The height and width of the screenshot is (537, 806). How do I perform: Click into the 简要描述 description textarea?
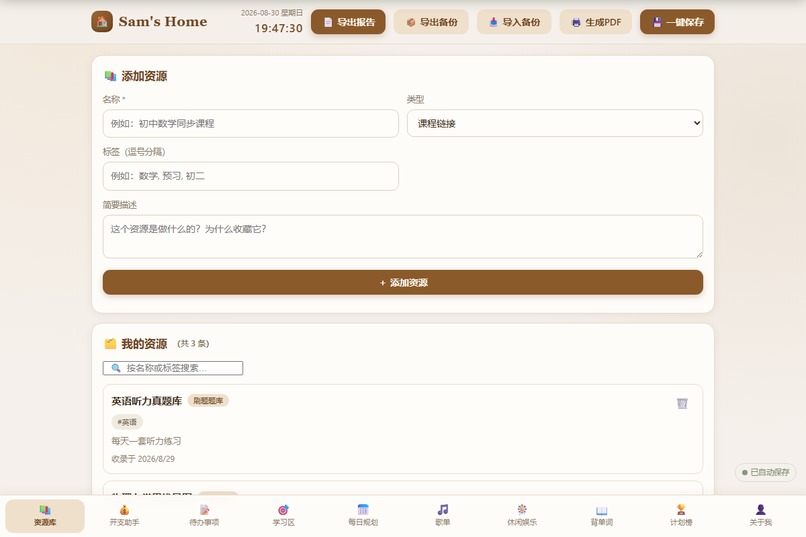point(403,236)
